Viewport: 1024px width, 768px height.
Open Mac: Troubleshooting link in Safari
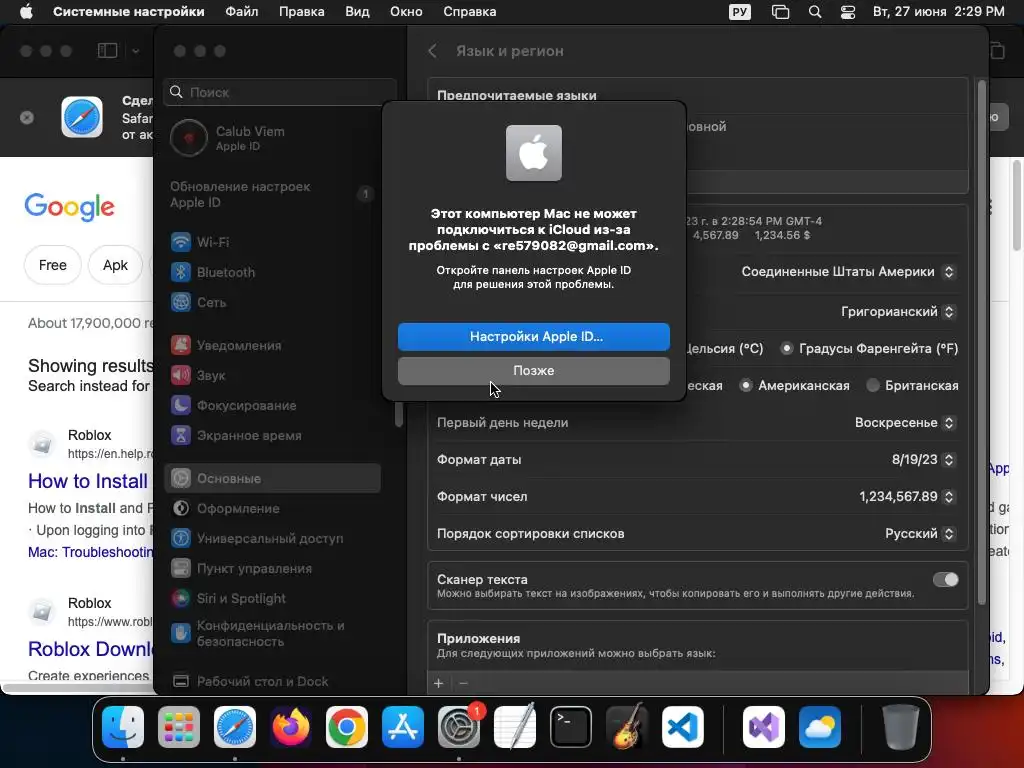(x=90, y=552)
